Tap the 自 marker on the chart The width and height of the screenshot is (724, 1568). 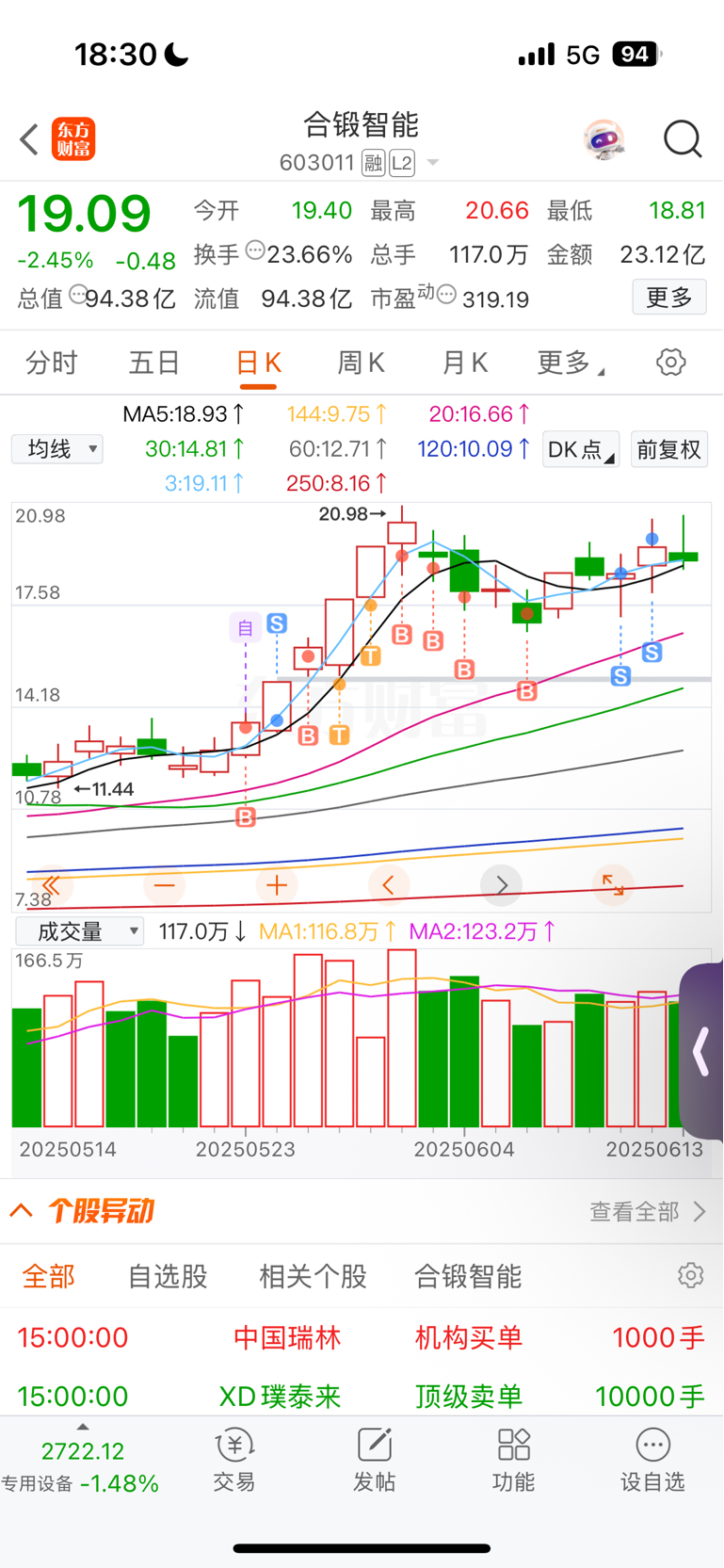pos(246,627)
